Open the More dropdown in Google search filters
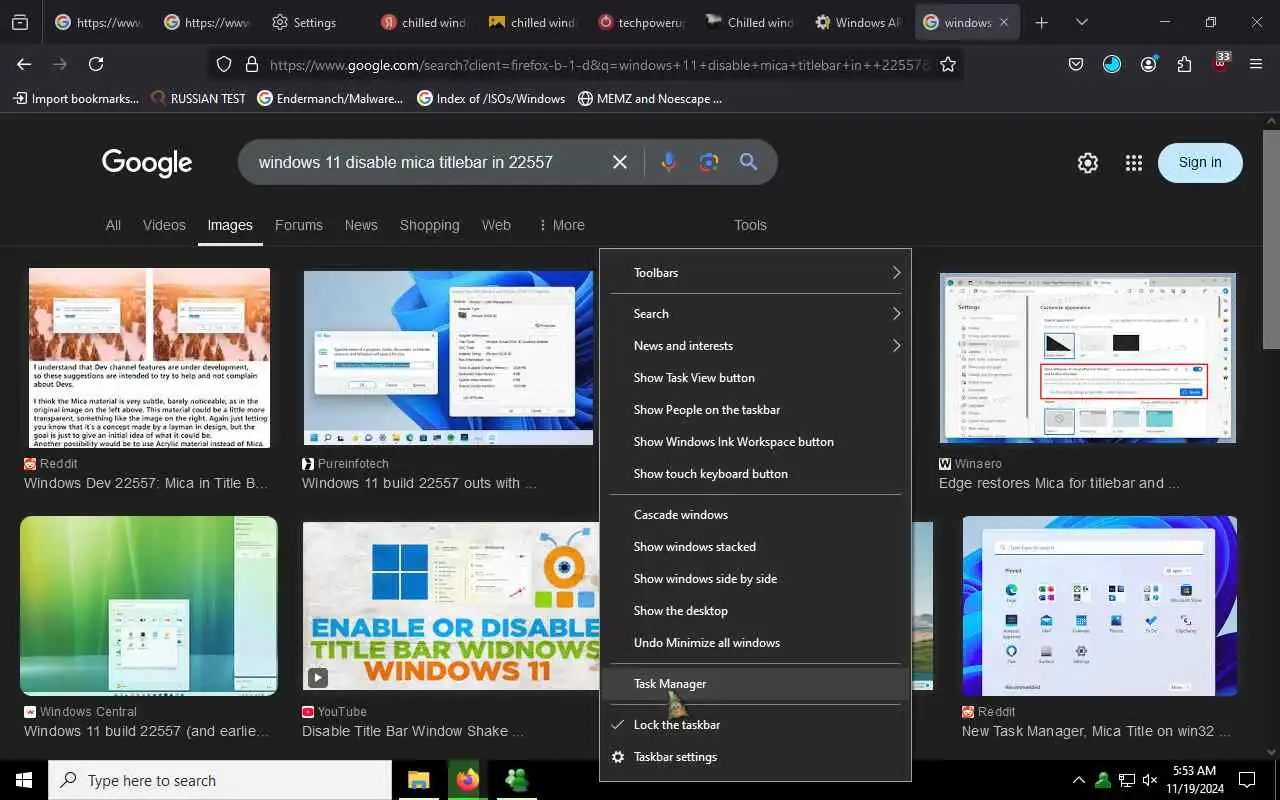The height and width of the screenshot is (800, 1280). tap(561, 225)
